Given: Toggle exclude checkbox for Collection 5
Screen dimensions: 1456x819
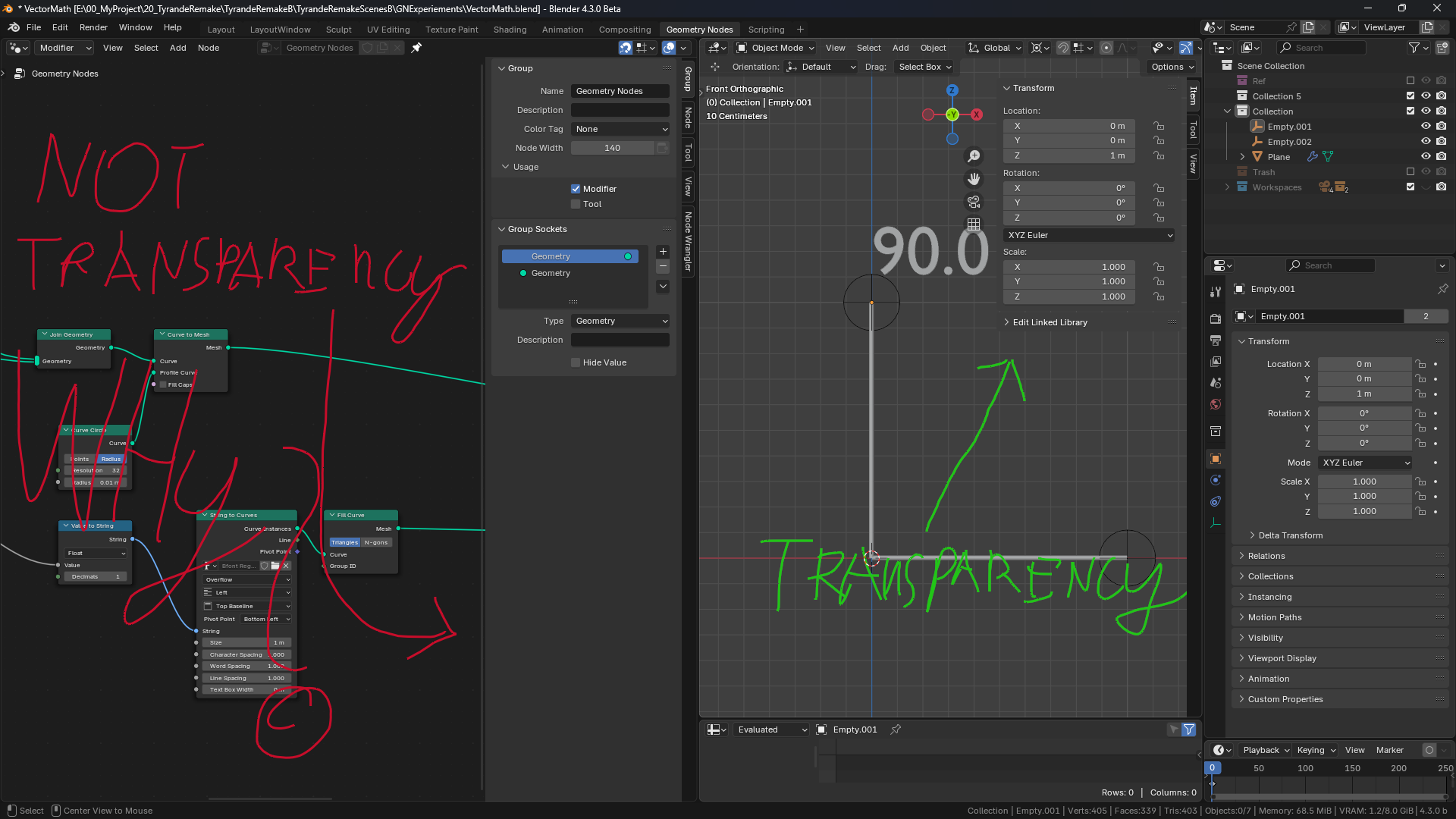Looking at the screenshot, I should [x=1410, y=96].
